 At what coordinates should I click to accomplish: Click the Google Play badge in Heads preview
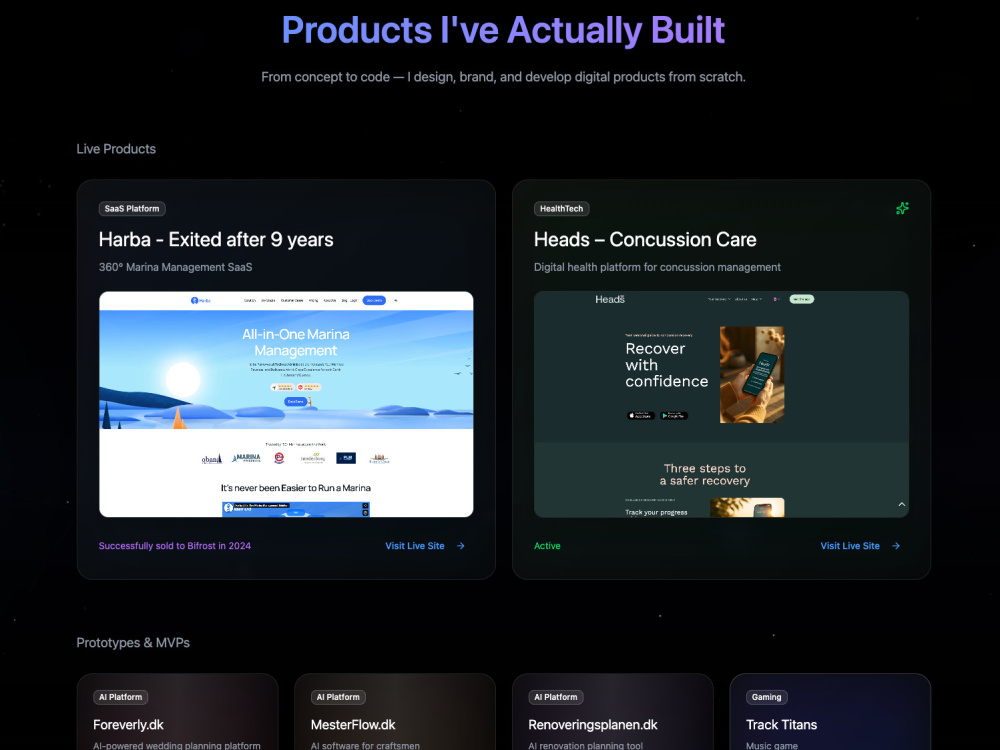[673, 415]
